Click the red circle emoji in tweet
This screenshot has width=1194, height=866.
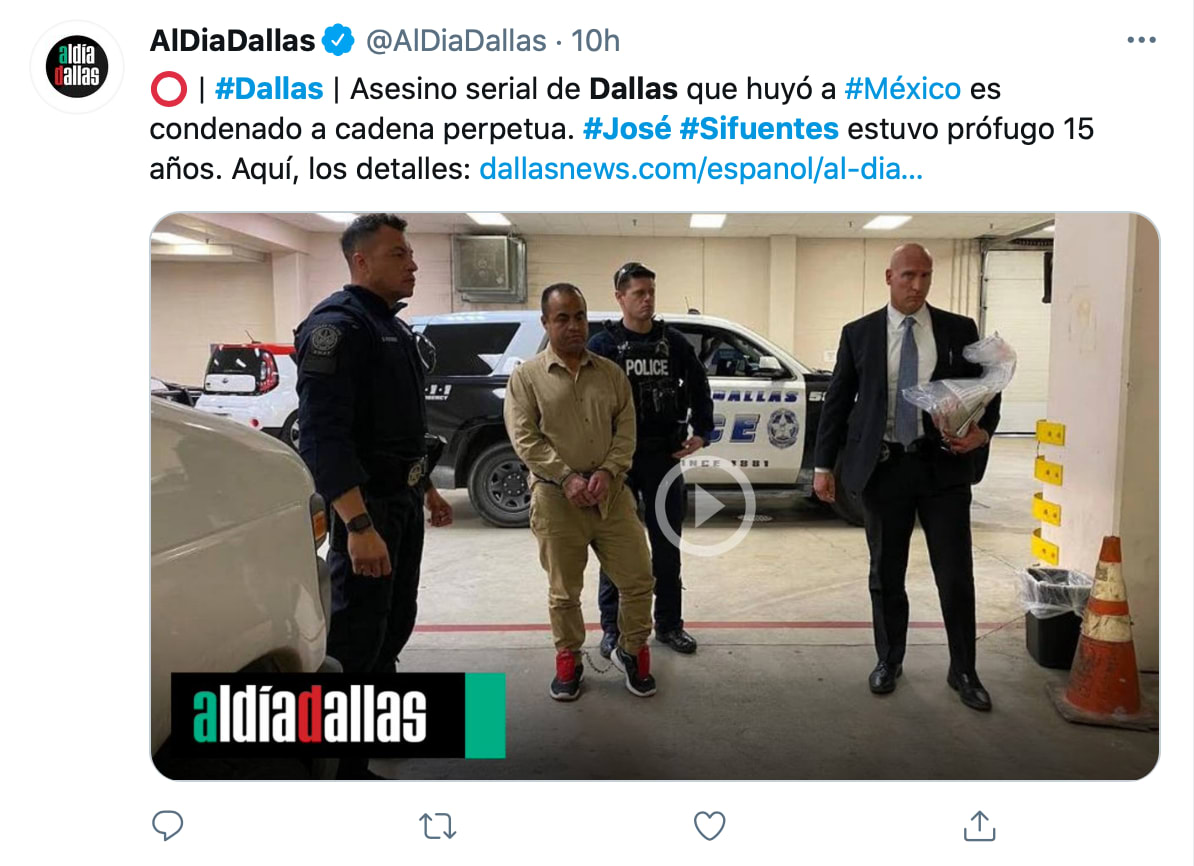168,89
